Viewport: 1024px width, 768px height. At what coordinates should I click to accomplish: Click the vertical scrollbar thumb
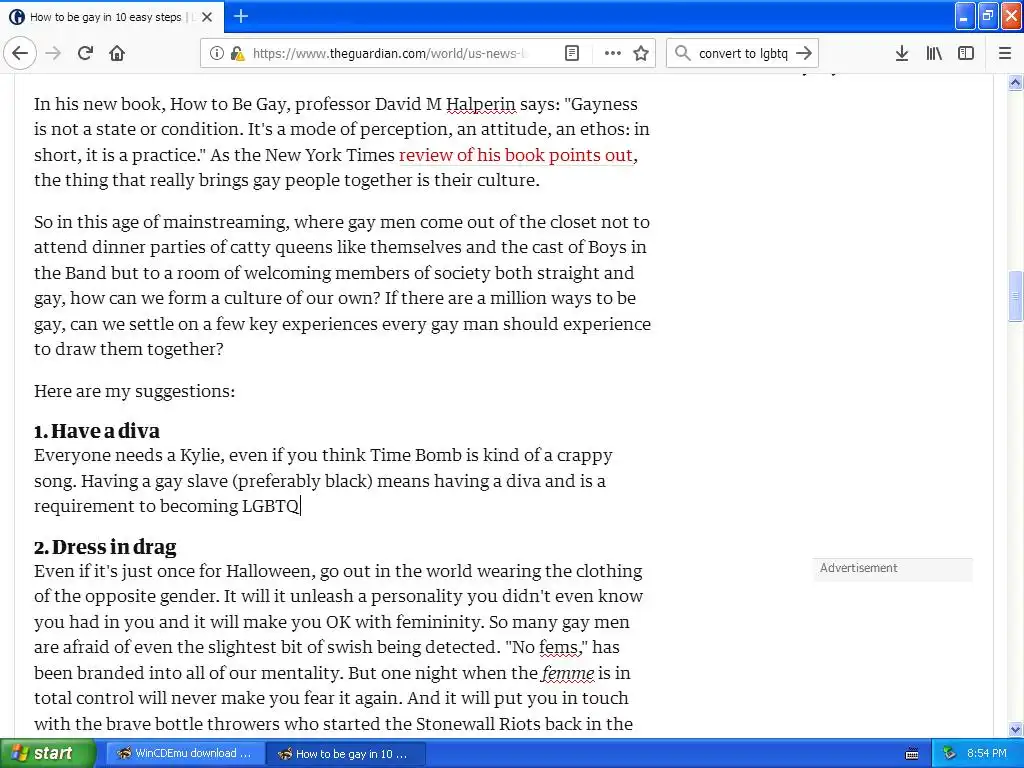(1015, 296)
